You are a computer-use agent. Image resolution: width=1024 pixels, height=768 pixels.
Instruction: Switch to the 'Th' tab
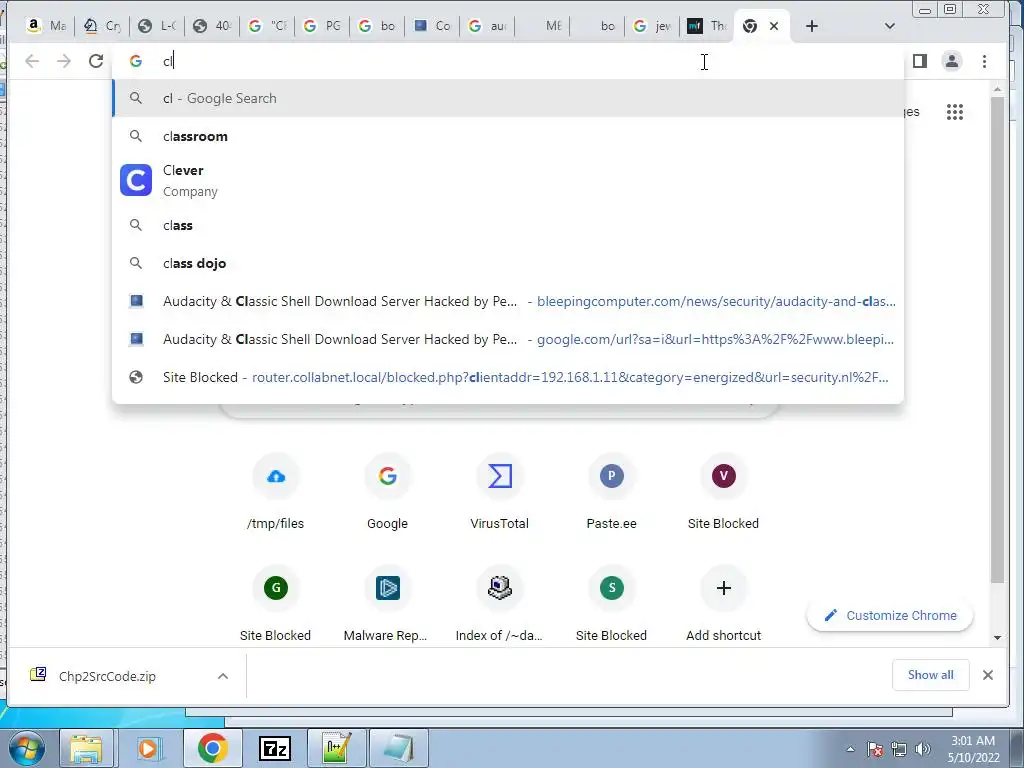pos(707,26)
